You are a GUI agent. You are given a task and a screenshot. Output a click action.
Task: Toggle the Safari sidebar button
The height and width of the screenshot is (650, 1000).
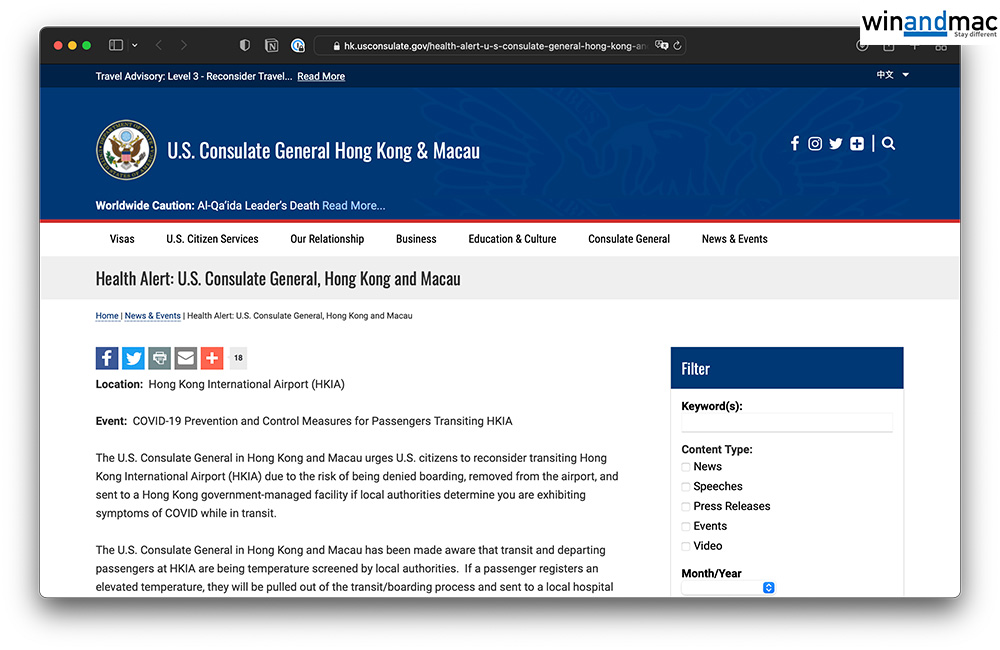click(x=116, y=45)
